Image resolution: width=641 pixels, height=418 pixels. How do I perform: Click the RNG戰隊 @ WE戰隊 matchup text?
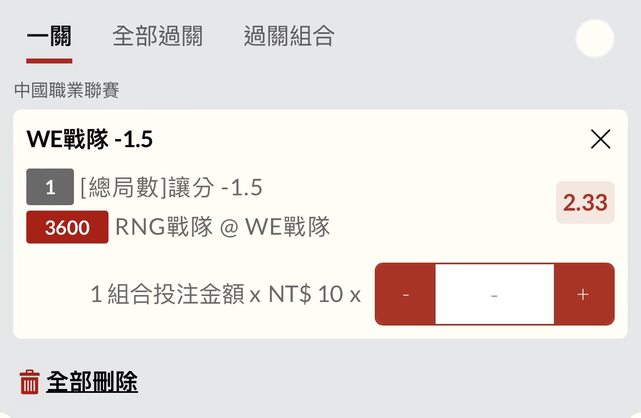[222, 227]
